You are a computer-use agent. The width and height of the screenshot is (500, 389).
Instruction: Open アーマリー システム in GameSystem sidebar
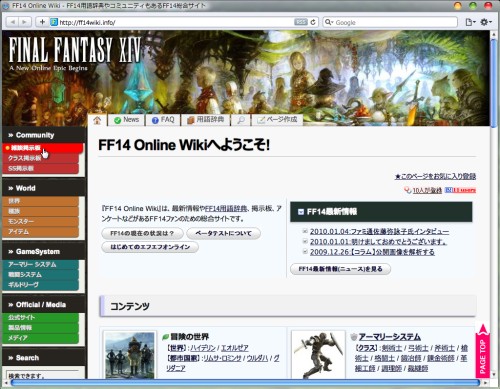coord(41,264)
